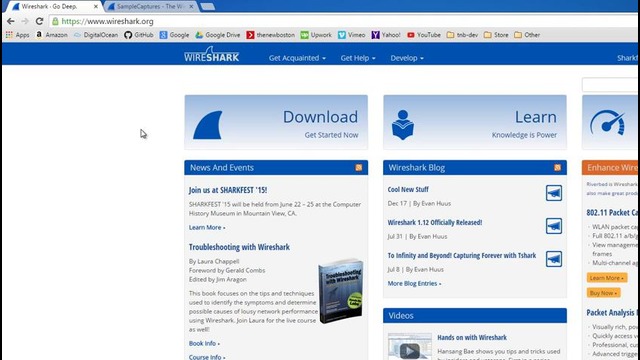Expand the Develop menu
The height and width of the screenshot is (360, 640).
407,58
